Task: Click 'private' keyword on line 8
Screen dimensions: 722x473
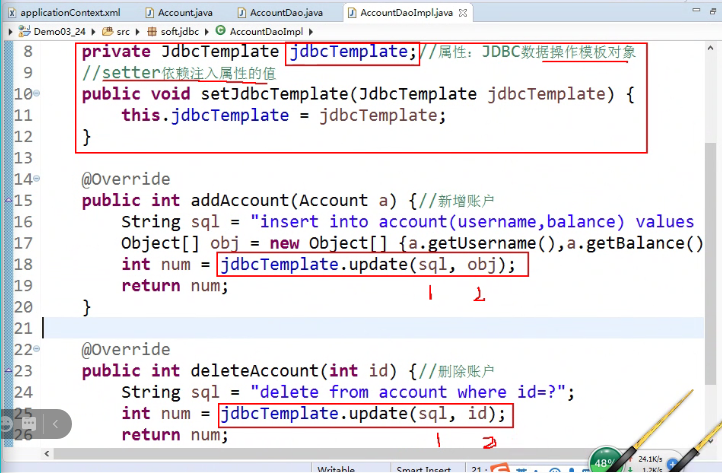Action: (116, 52)
